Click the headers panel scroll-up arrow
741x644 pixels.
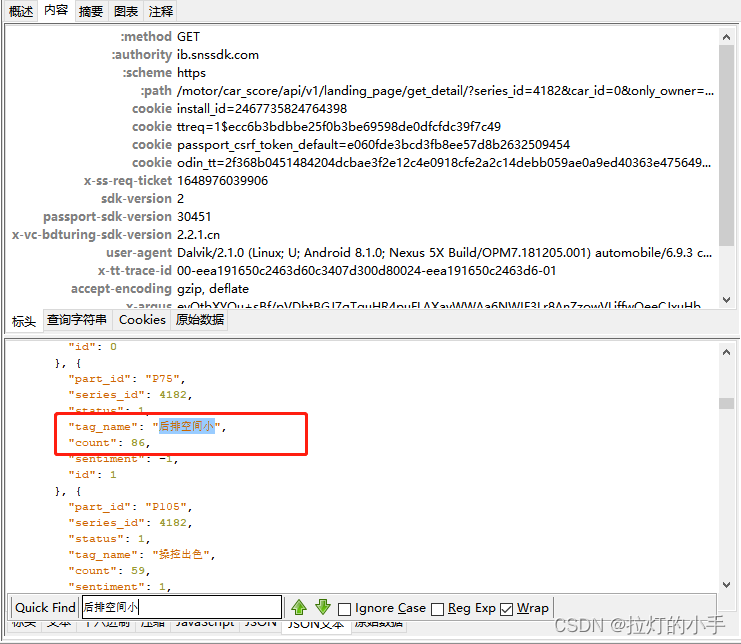click(726, 37)
